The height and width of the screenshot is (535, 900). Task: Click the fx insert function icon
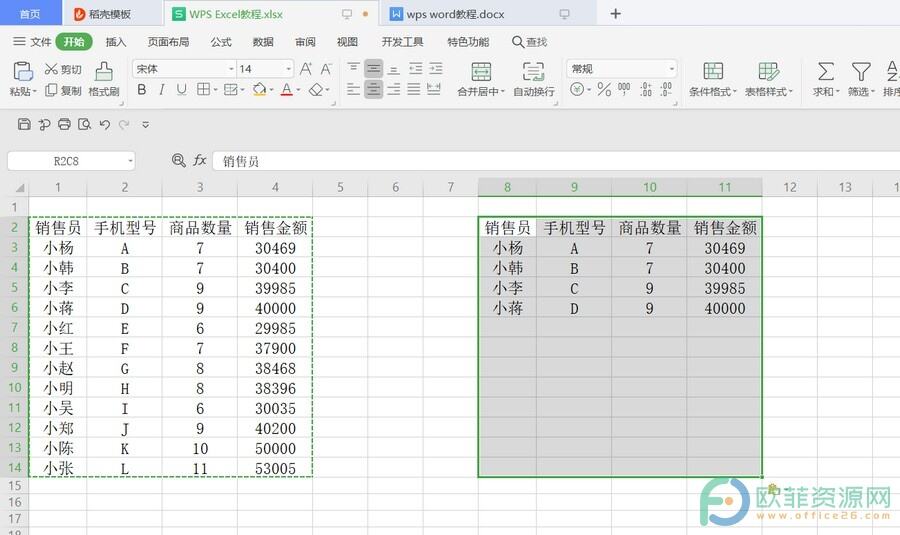point(199,160)
